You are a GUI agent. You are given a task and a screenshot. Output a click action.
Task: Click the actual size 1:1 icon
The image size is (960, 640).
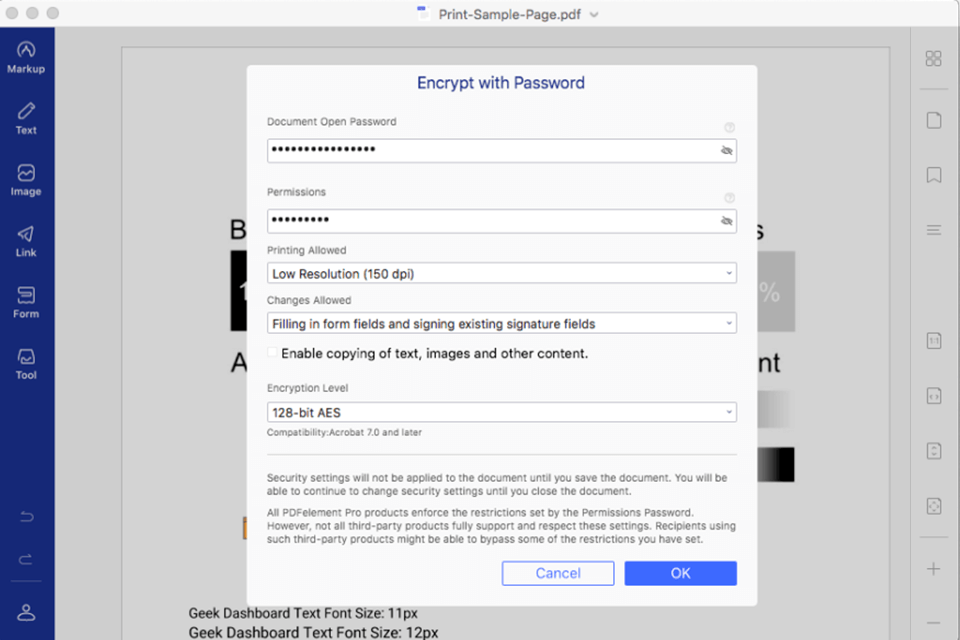pyautogui.click(x=934, y=341)
